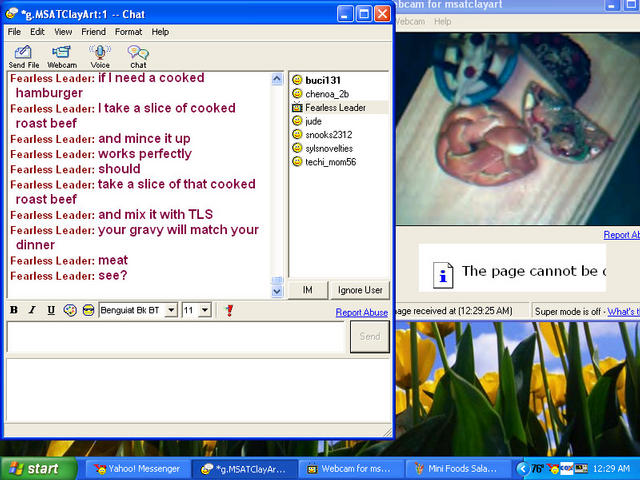Open the Edit menu
This screenshot has width=640, height=480.
[x=37, y=32]
